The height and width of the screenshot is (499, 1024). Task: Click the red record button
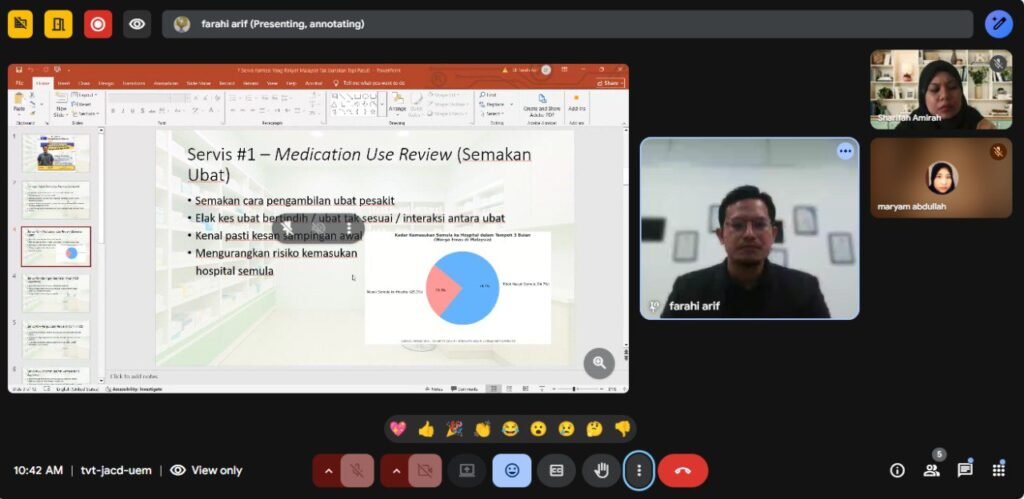coord(98,24)
